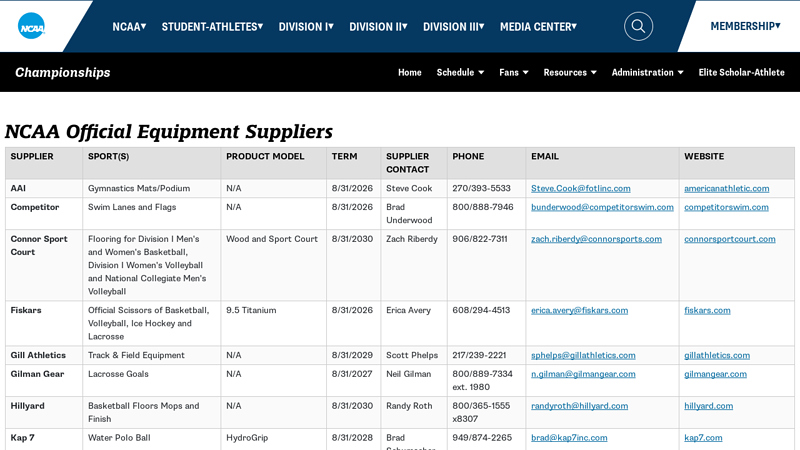Select the PRODUCT MODEL column header
The height and width of the screenshot is (450, 800).
click(x=273, y=163)
